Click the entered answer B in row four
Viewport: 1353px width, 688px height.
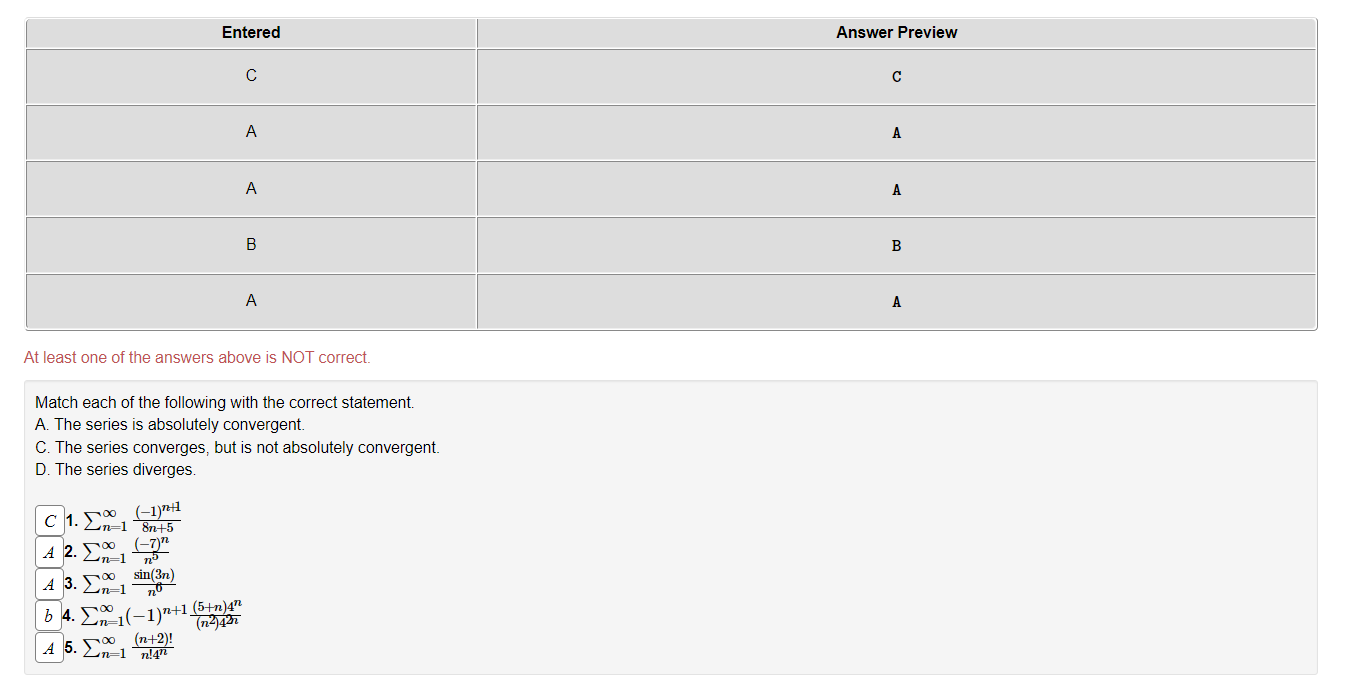[250, 244]
